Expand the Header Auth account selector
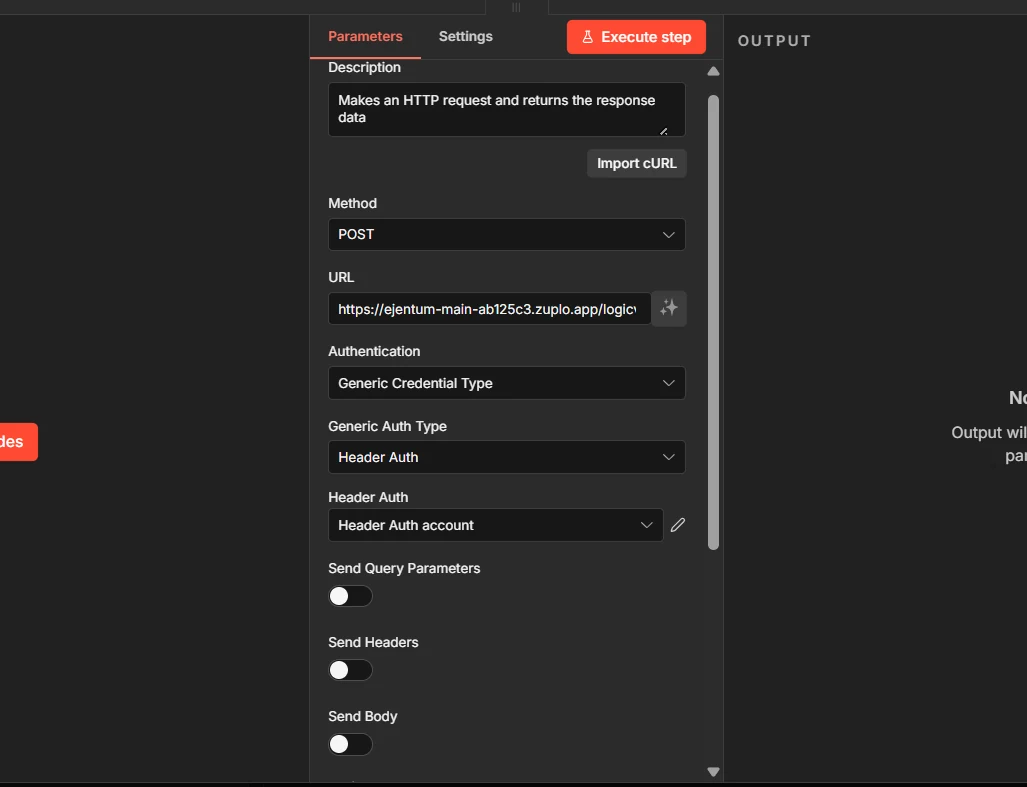The height and width of the screenshot is (787, 1027). click(x=495, y=524)
